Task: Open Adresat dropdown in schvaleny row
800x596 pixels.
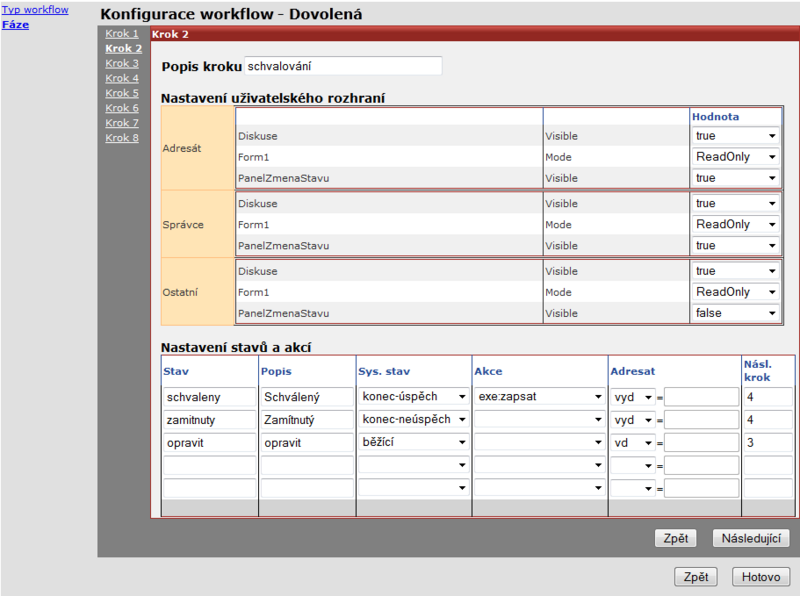Action: pyautogui.click(x=633, y=397)
